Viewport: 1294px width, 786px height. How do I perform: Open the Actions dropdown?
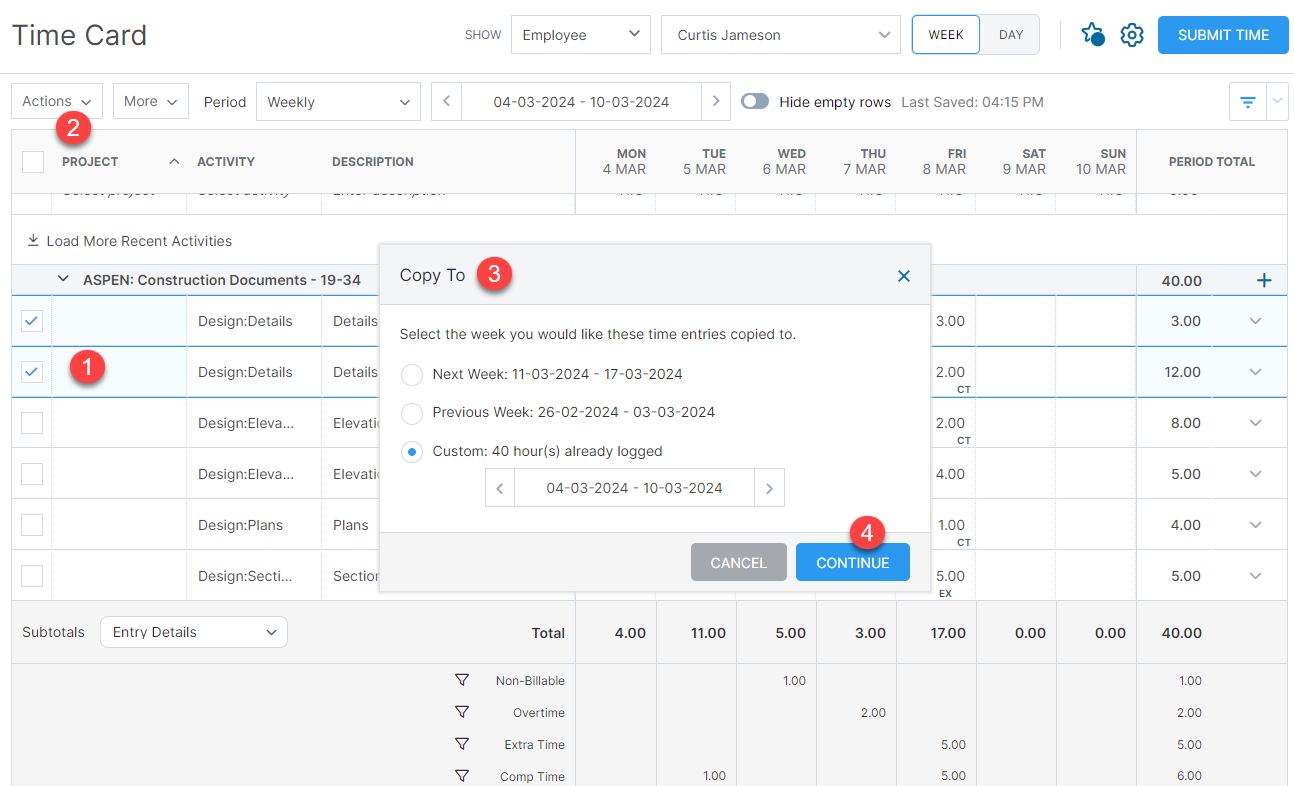tap(56, 101)
